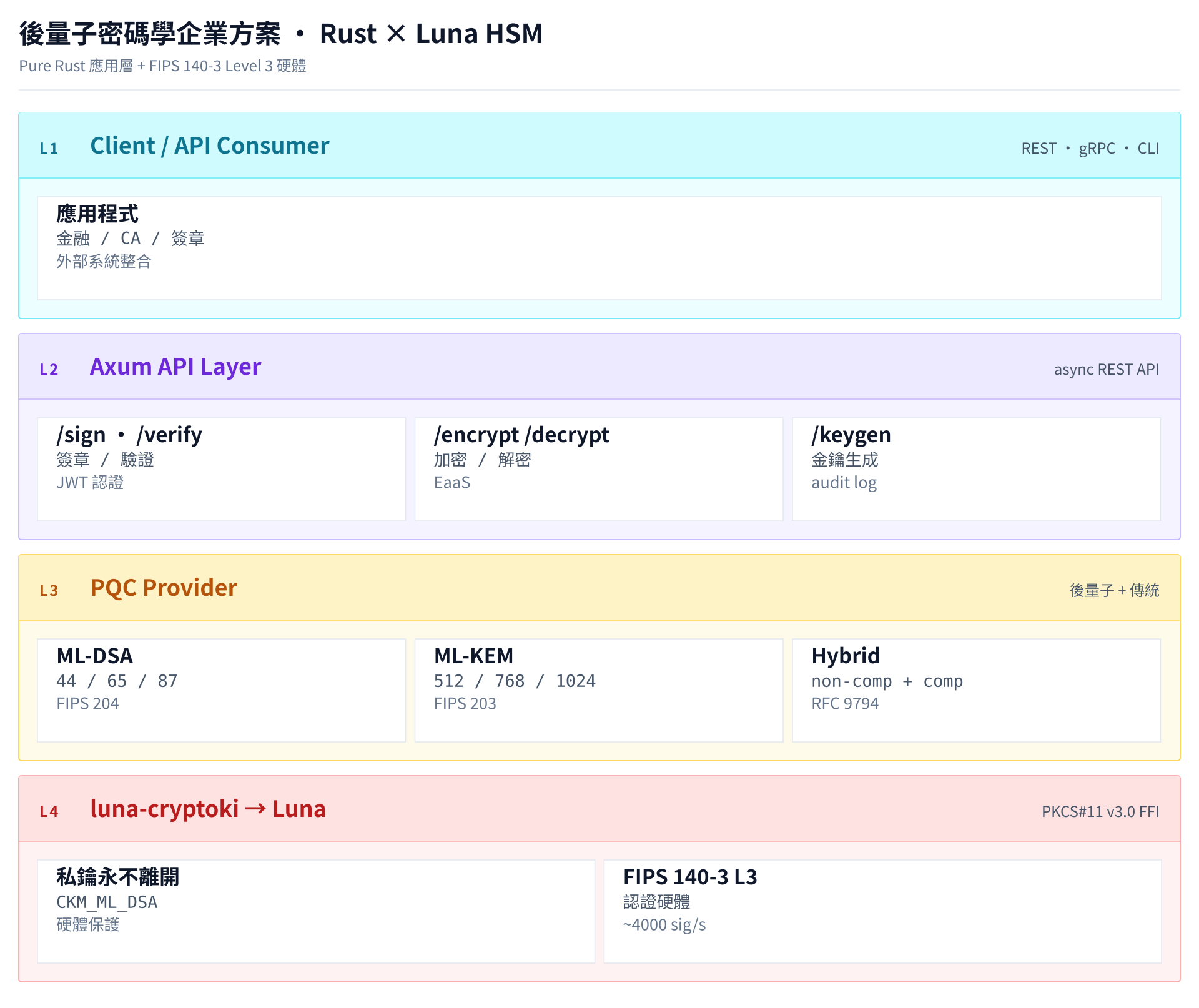1199x1008 pixels.
Task: Click the async REST API tag
Action: [1107, 370]
